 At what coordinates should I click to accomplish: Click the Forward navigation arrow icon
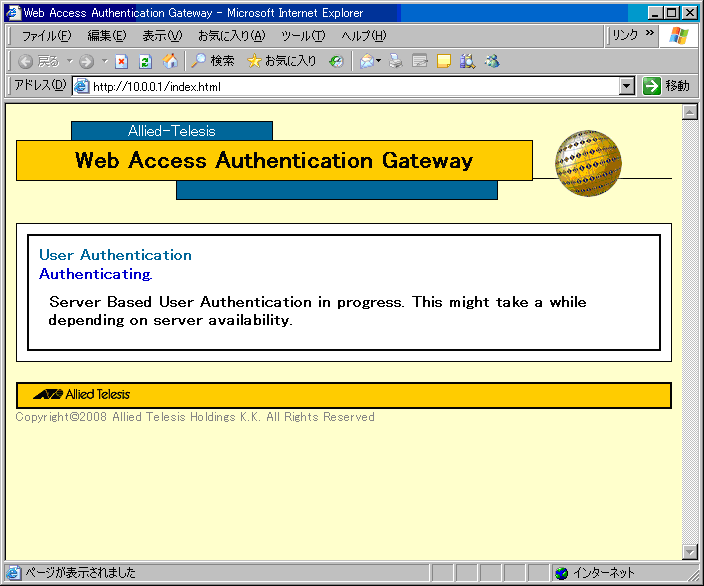coord(87,61)
